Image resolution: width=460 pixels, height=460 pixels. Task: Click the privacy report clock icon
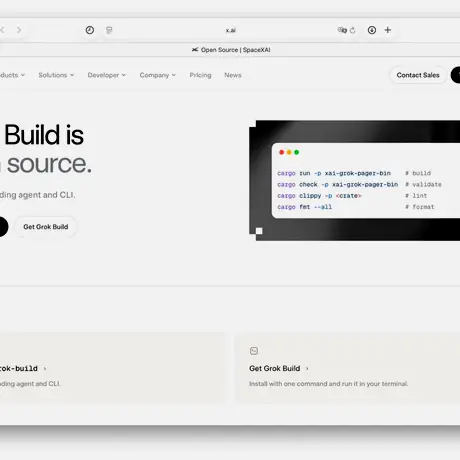click(x=90, y=30)
